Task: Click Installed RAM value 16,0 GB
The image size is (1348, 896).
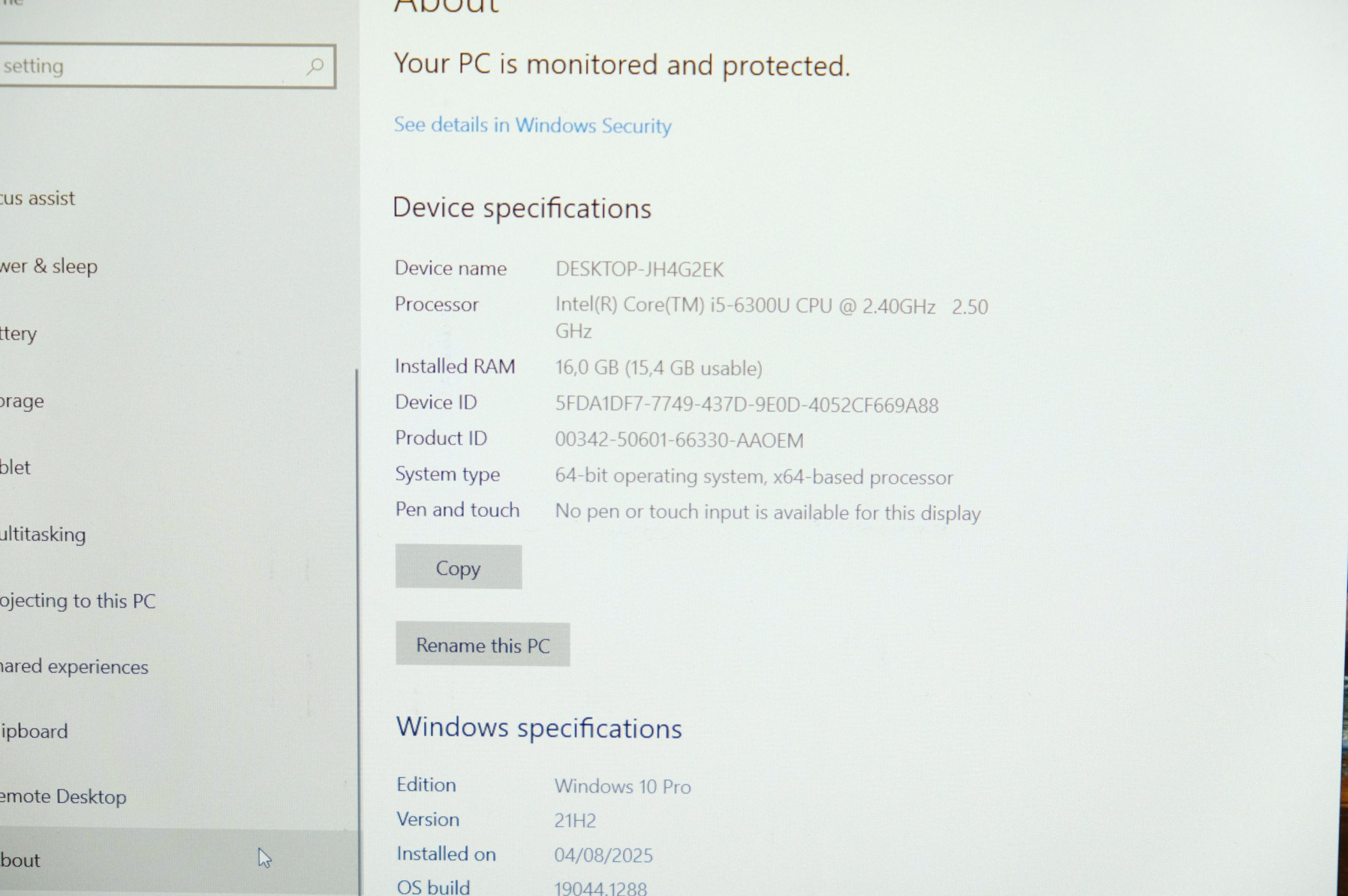Action: coord(658,367)
